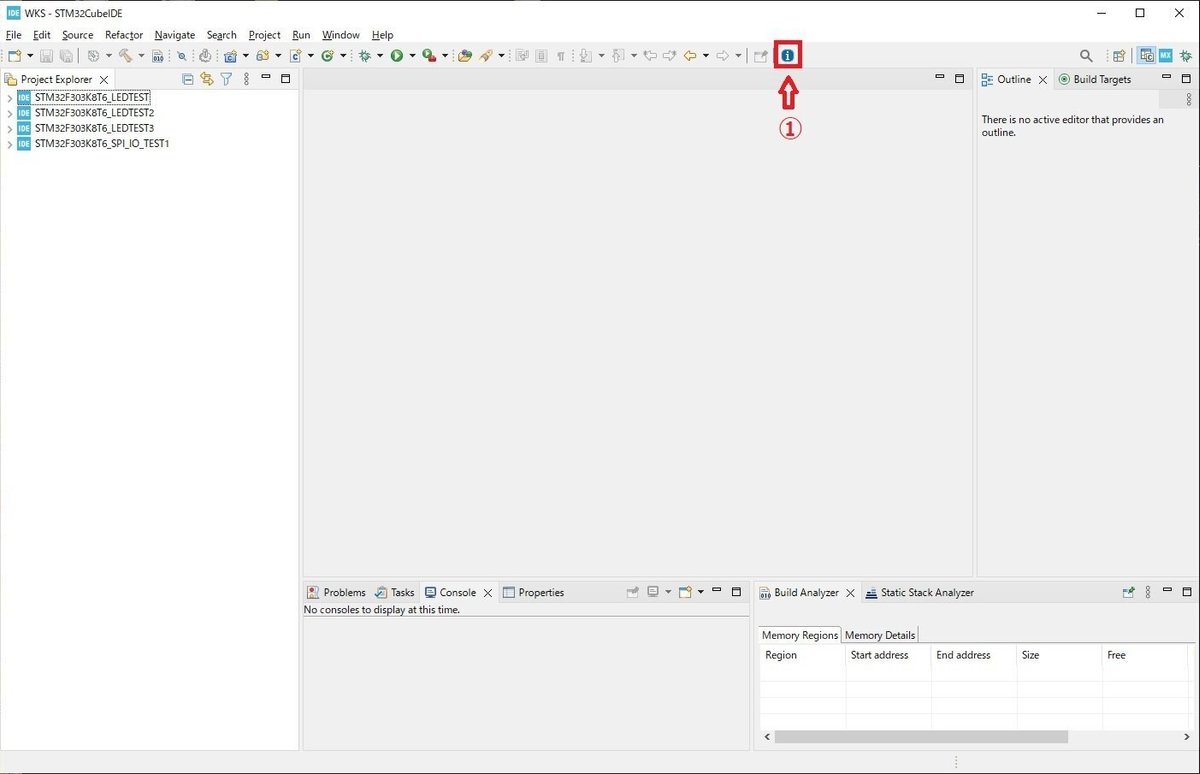Click the External Tools run icon

pos(428,56)
